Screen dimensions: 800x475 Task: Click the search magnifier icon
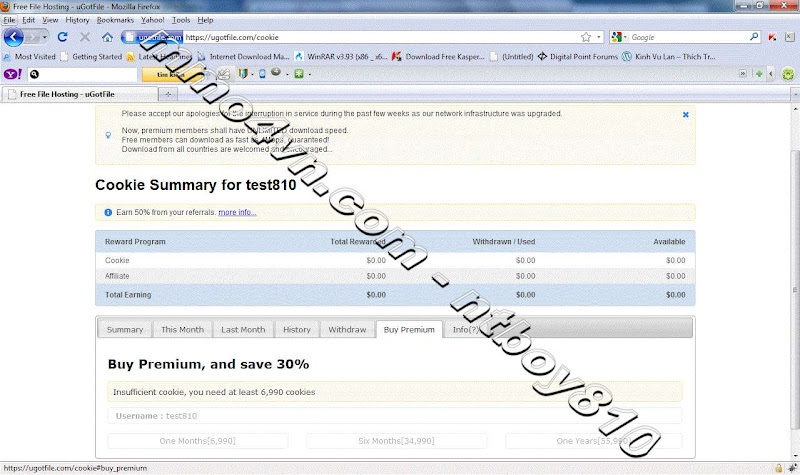coord(754,37)
